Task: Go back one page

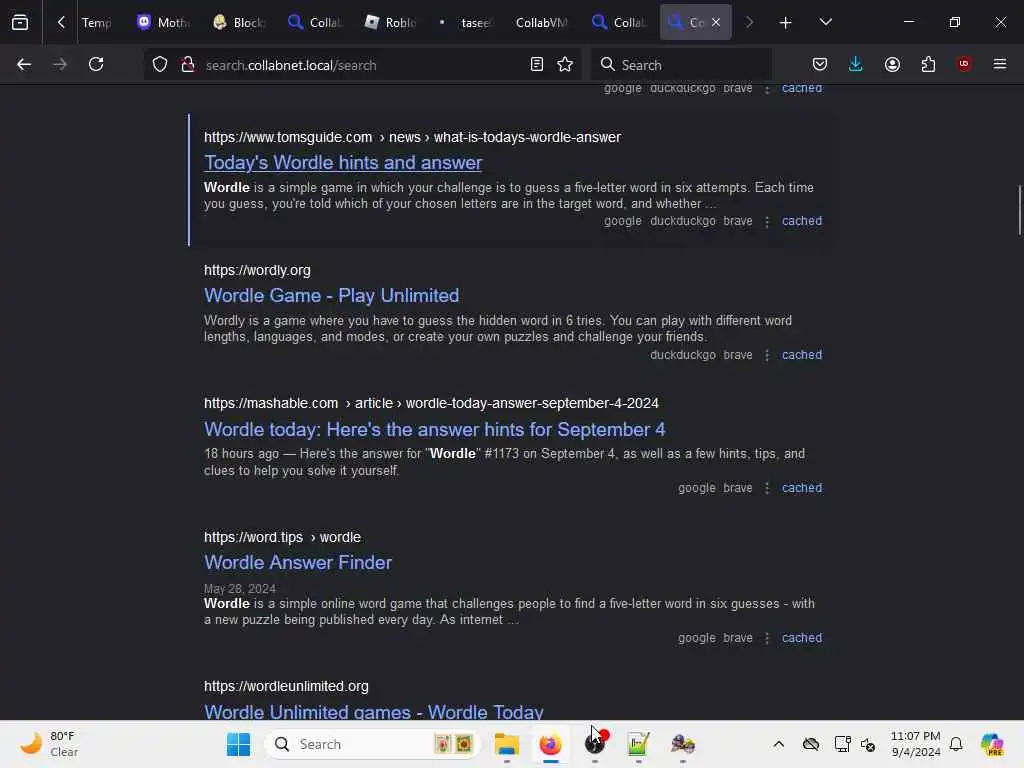Action: tap(24, 64)
